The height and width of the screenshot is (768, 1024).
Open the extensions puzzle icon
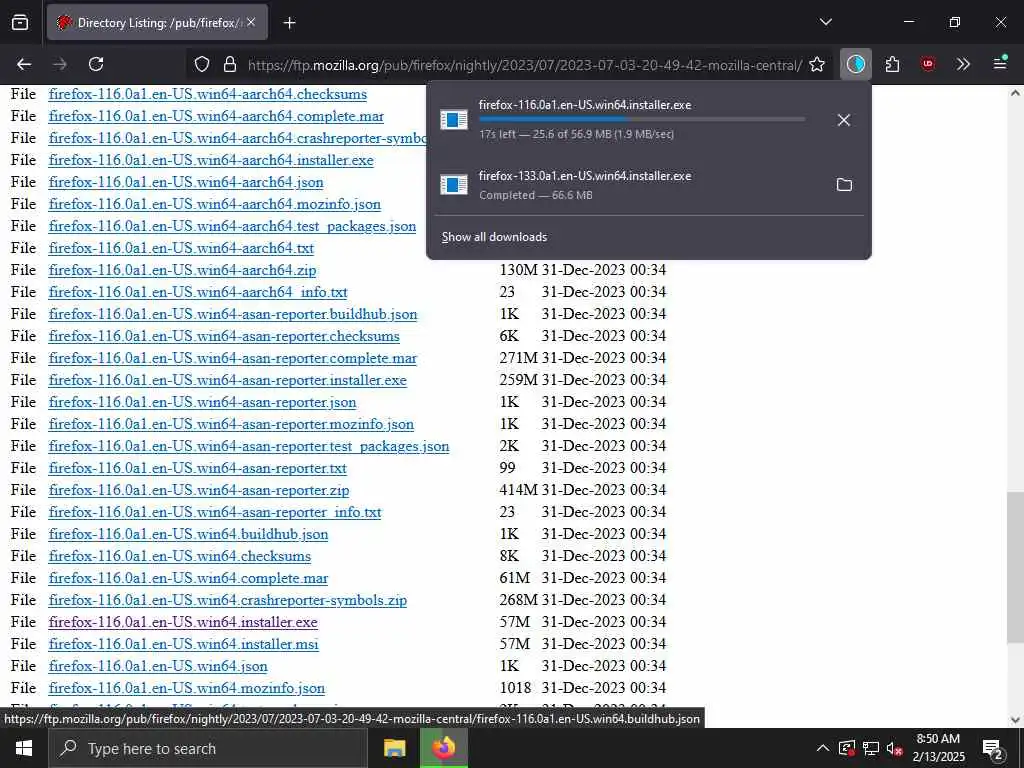click(892, 64)
